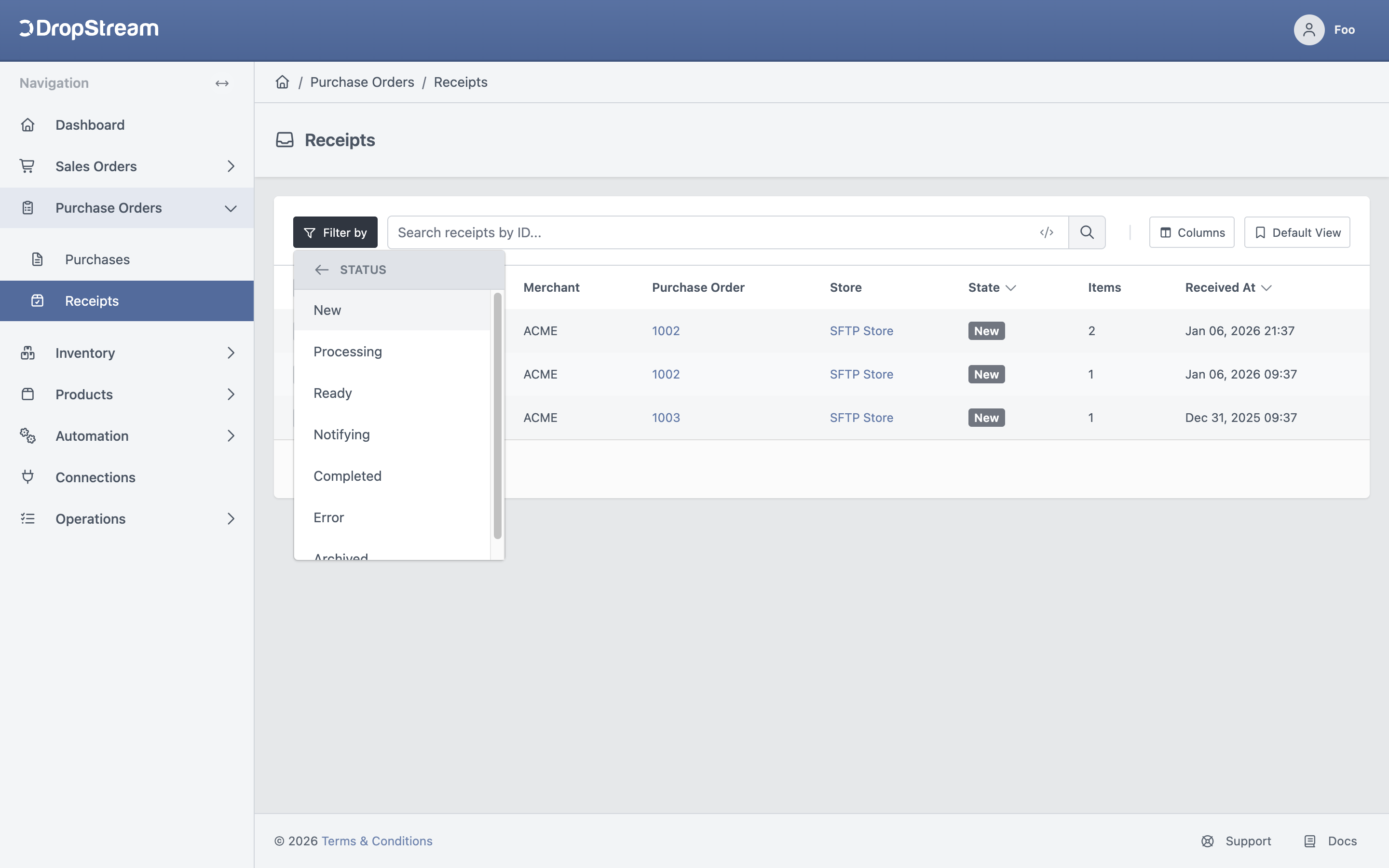Collapse the Purchase Orders submenu chevron
Image resolution: width=1389 pixels, height=868 pixels.
coord(231,208)
